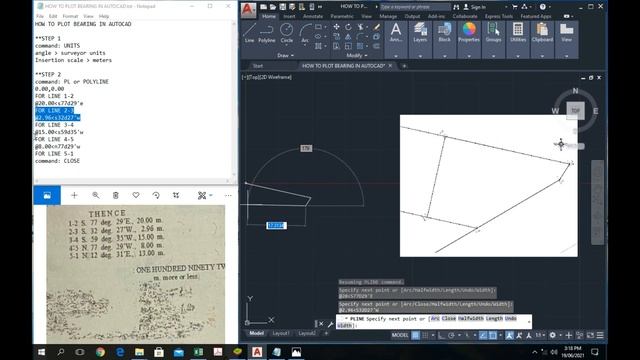Open the Utilities calculator panel

pos(518,33)
